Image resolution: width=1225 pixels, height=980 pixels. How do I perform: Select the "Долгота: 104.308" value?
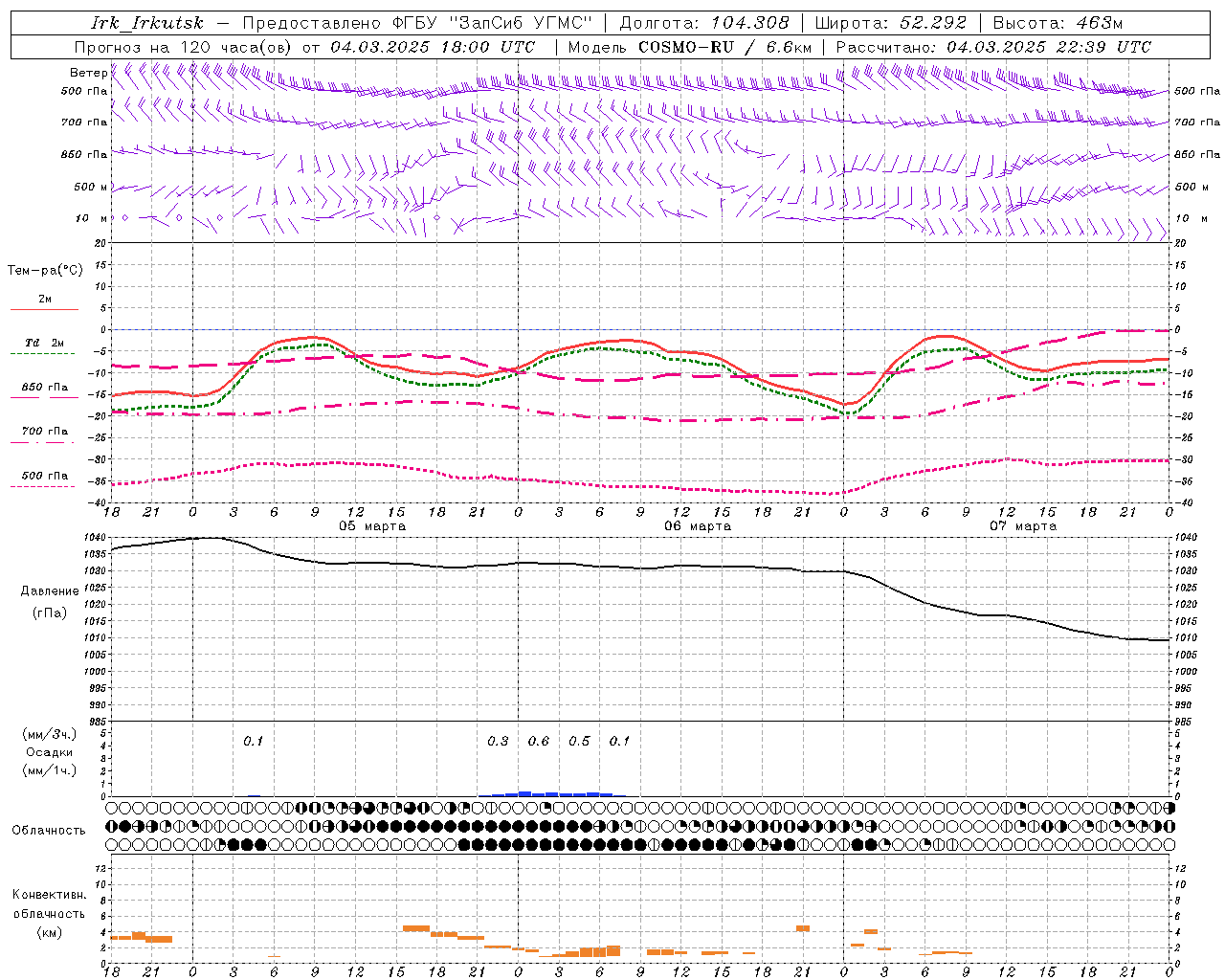[704, 23]
